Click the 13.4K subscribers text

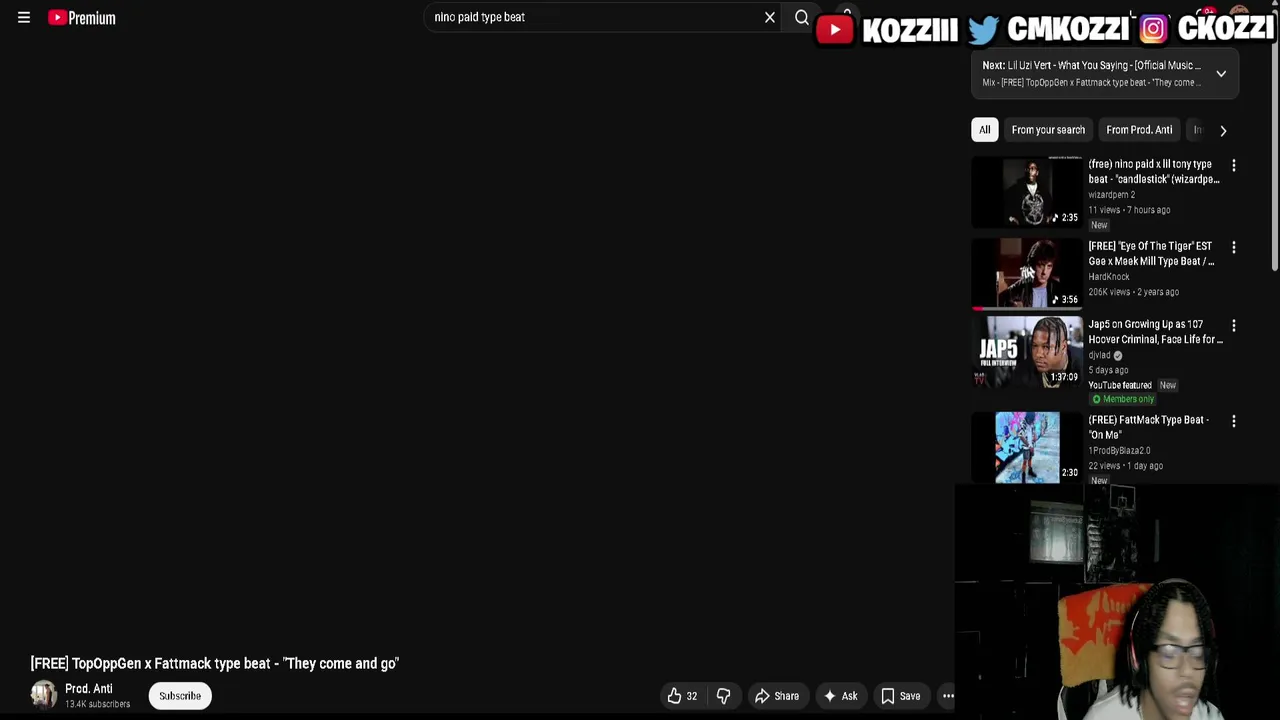97,705
